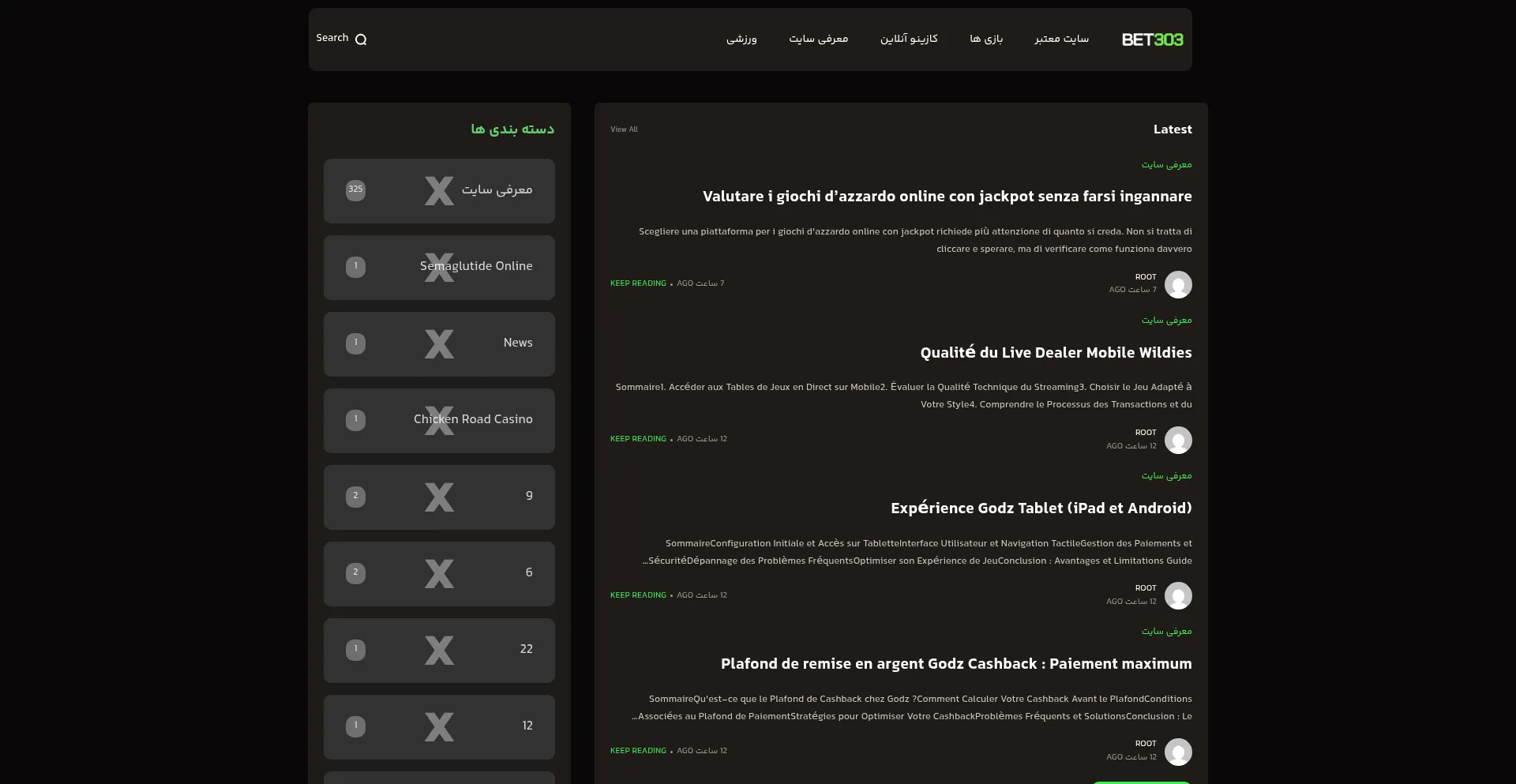The image size is (1516, 784).
Task: Open the بازی ها menu item
Action: 986,39
